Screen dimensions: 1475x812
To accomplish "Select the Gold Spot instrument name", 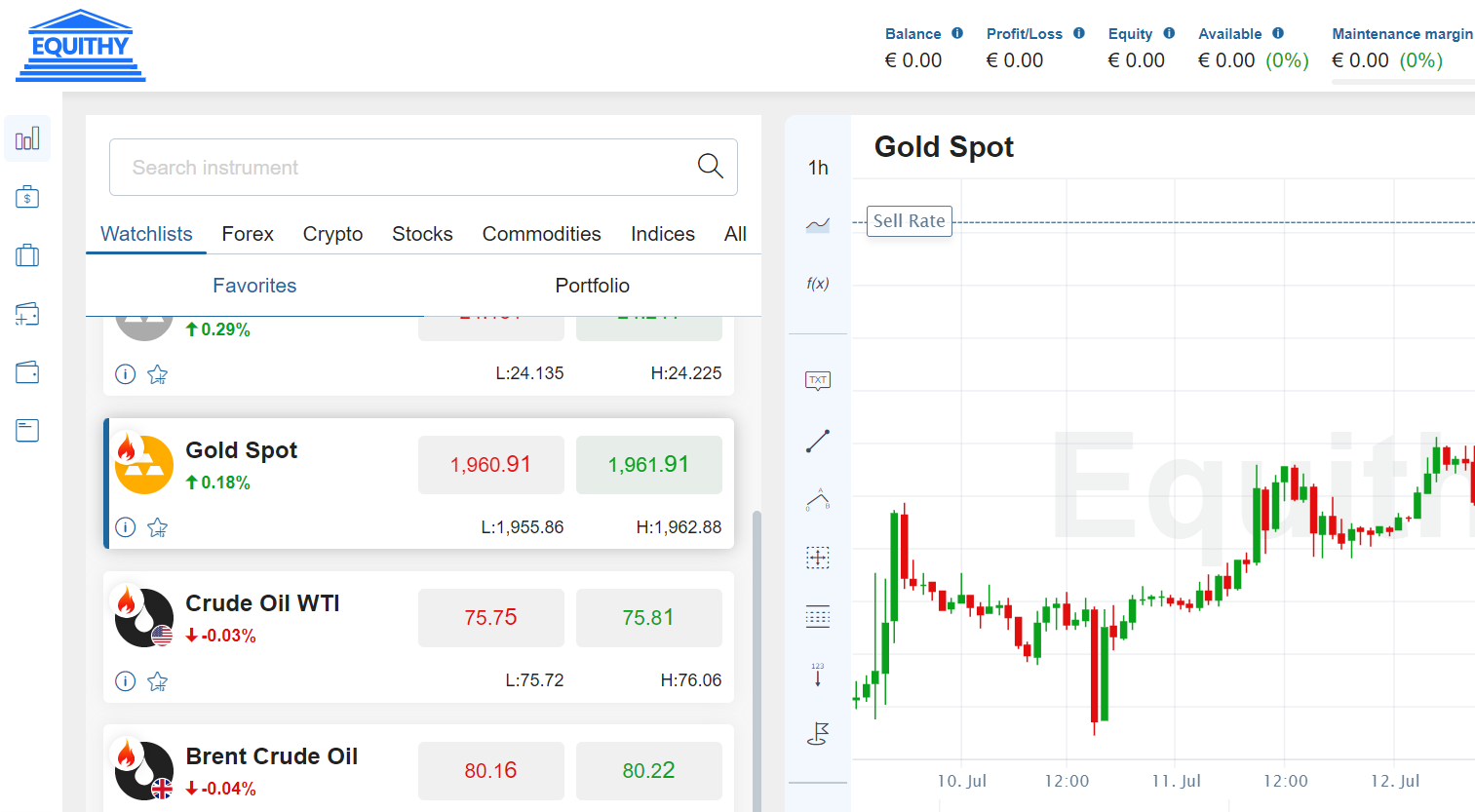I will tap(242, 450).
